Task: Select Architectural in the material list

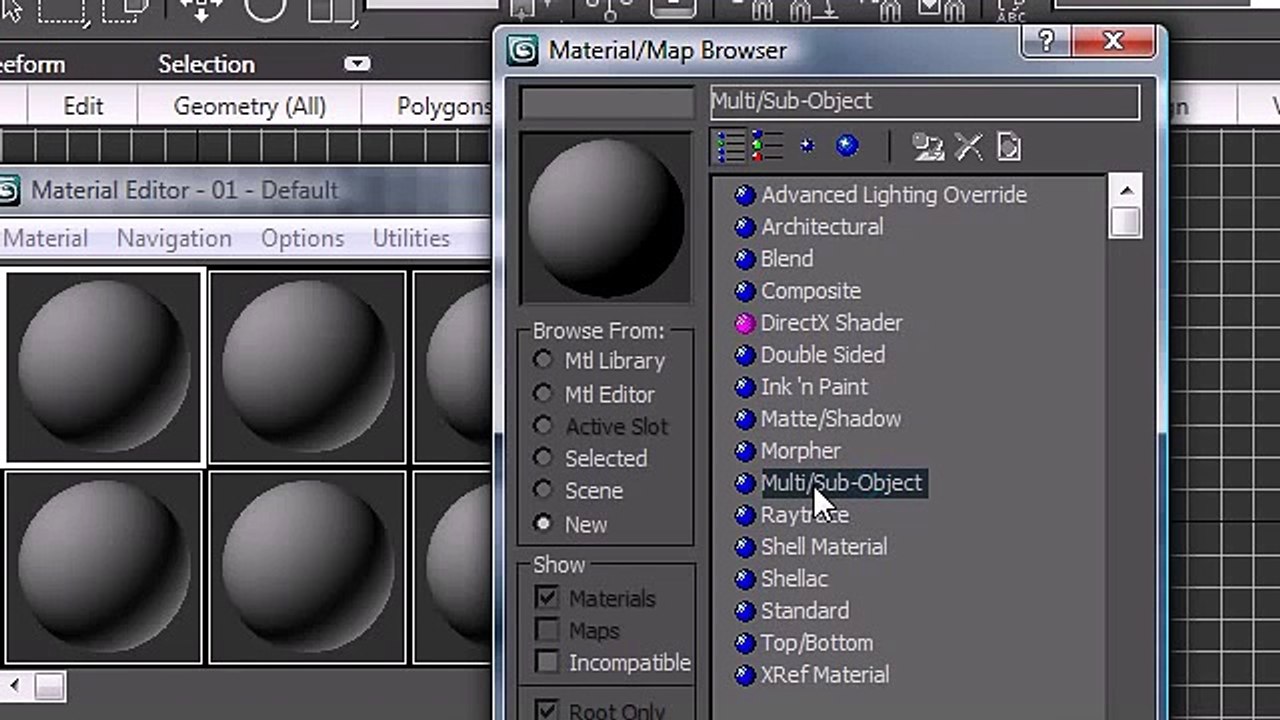Action: [x=822, y=227]
